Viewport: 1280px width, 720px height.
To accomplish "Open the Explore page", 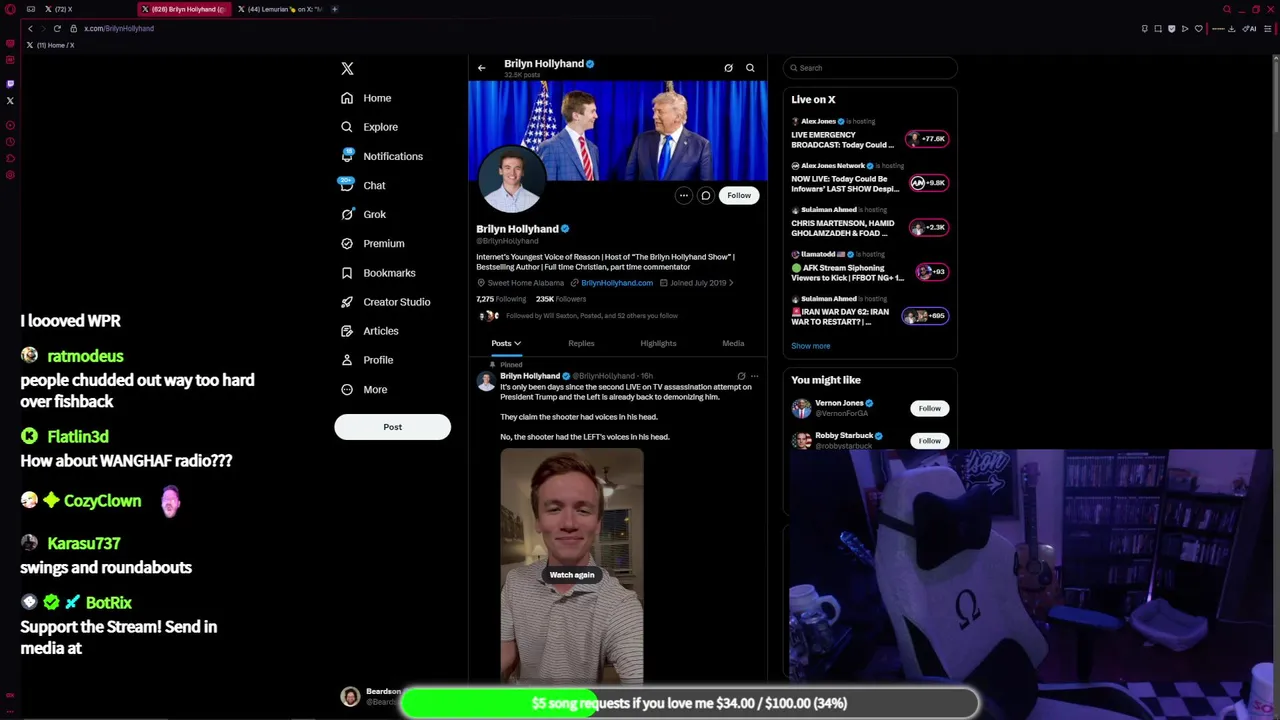I will point(369,127).
